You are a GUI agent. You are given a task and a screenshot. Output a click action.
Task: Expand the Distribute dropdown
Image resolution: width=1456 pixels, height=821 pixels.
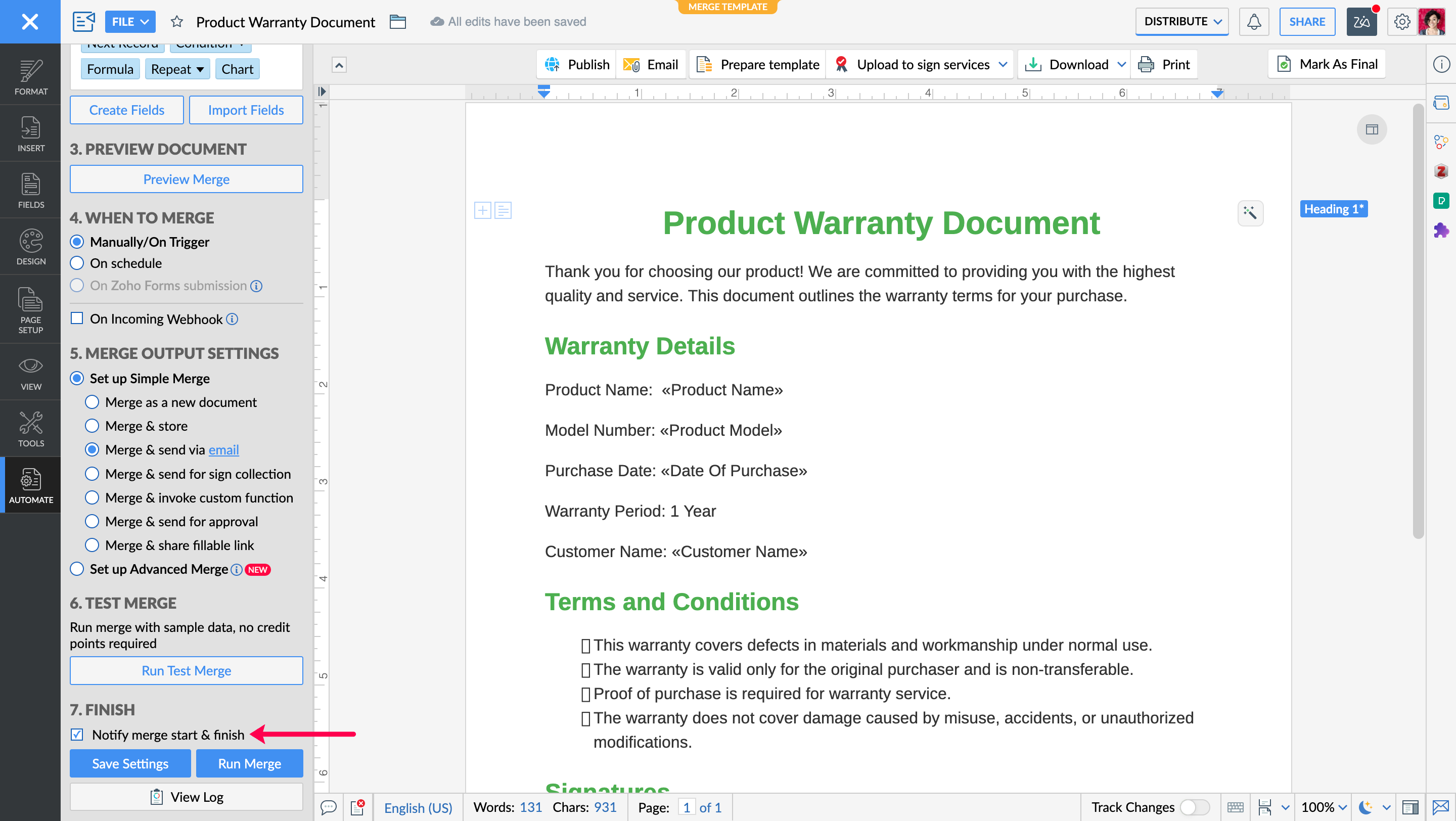point(1182,21)
